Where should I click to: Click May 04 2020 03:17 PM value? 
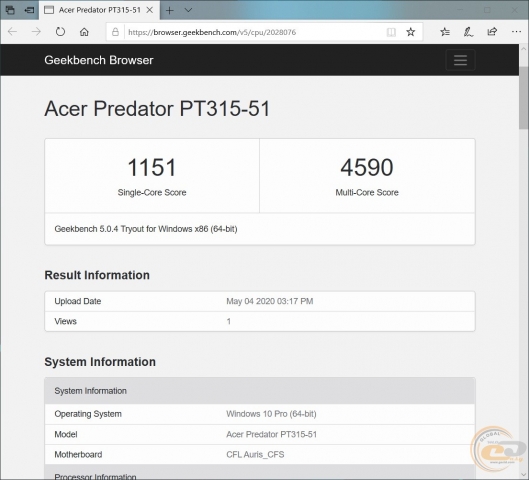click(x=270, y=301)
